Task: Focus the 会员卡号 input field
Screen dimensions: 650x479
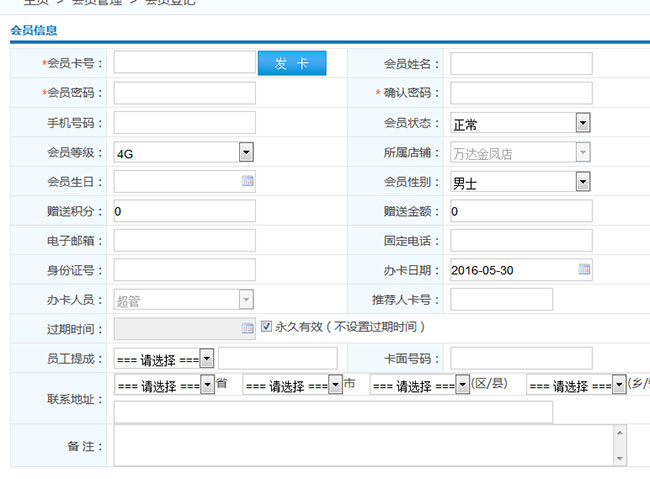Action: coord(185,62)
